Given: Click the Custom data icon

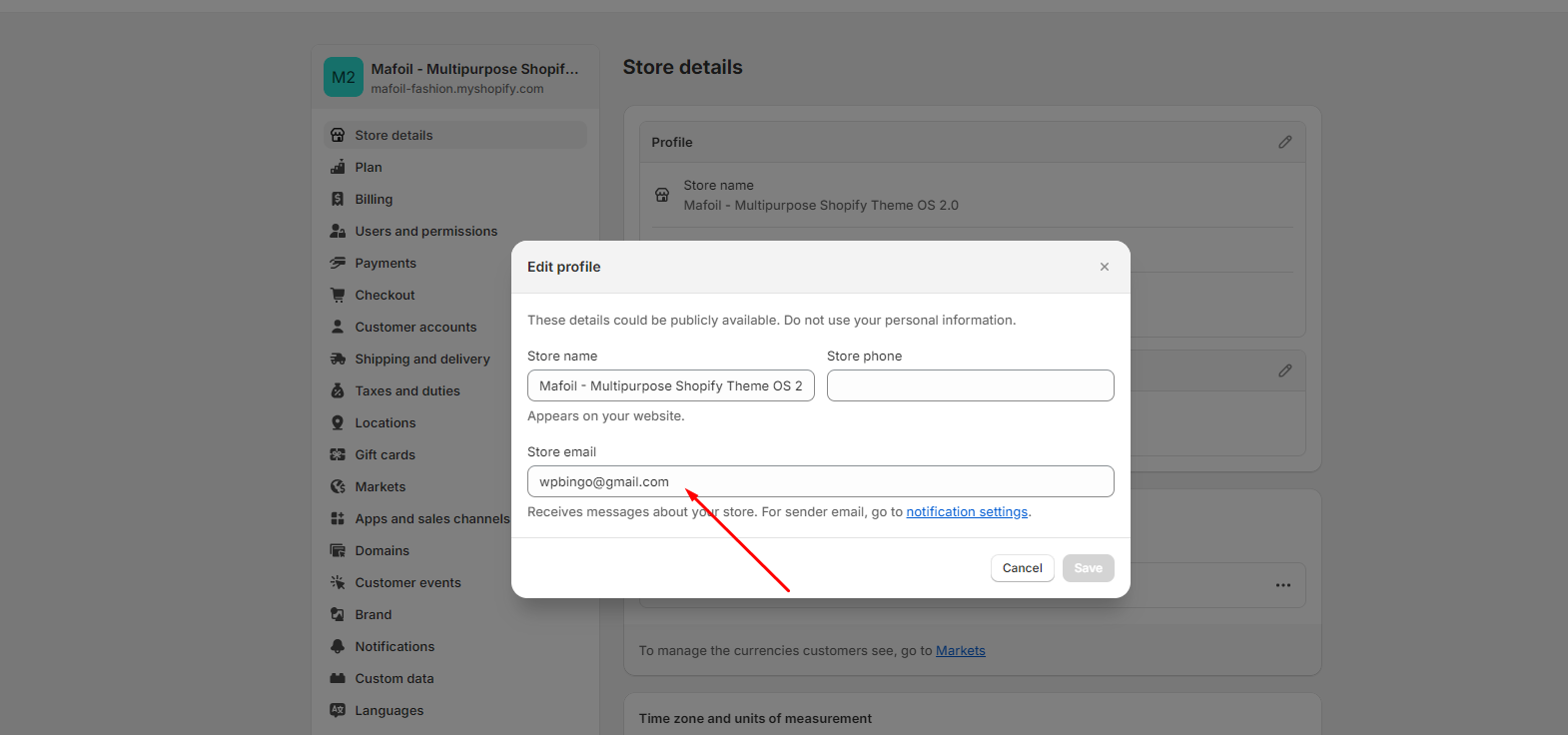Looking at the screenshot, I should pos(338,678).
